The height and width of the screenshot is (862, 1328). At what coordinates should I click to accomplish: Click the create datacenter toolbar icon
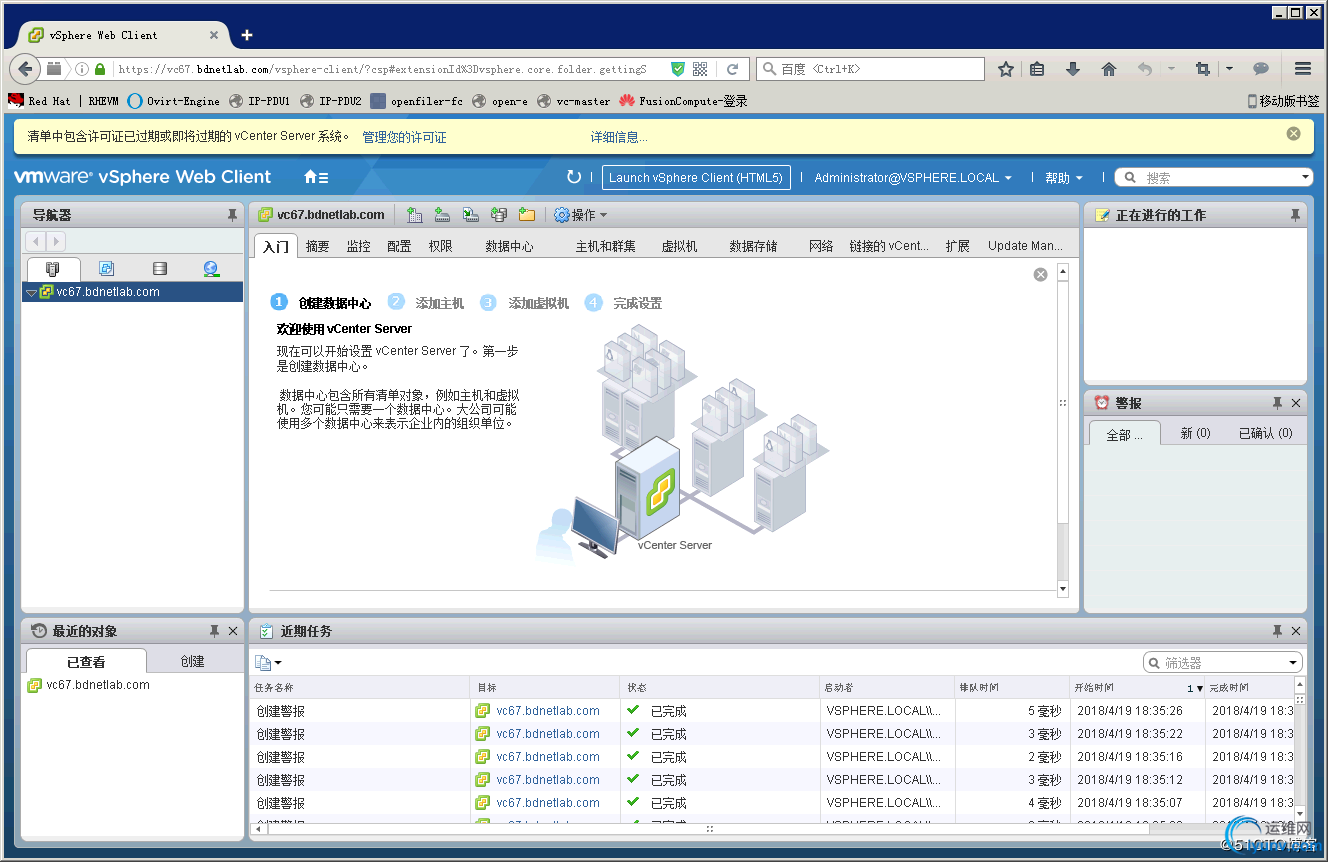[414, 215]
